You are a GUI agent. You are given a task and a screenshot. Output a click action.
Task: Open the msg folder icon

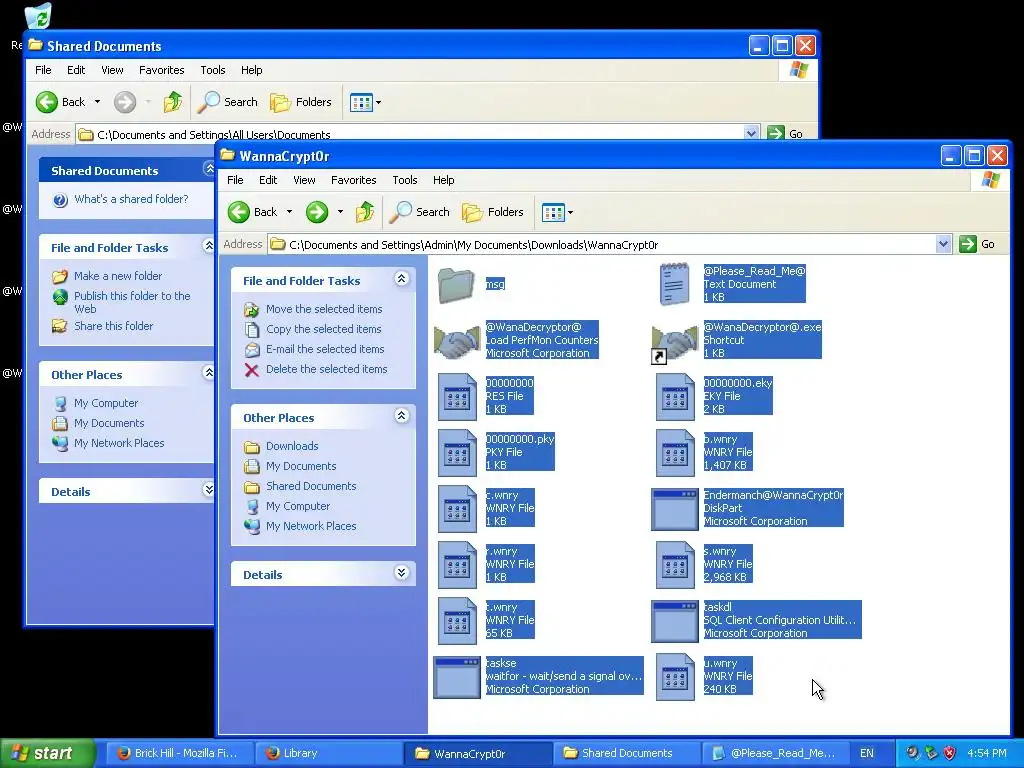pyautogui.click(x=456, y=285)
